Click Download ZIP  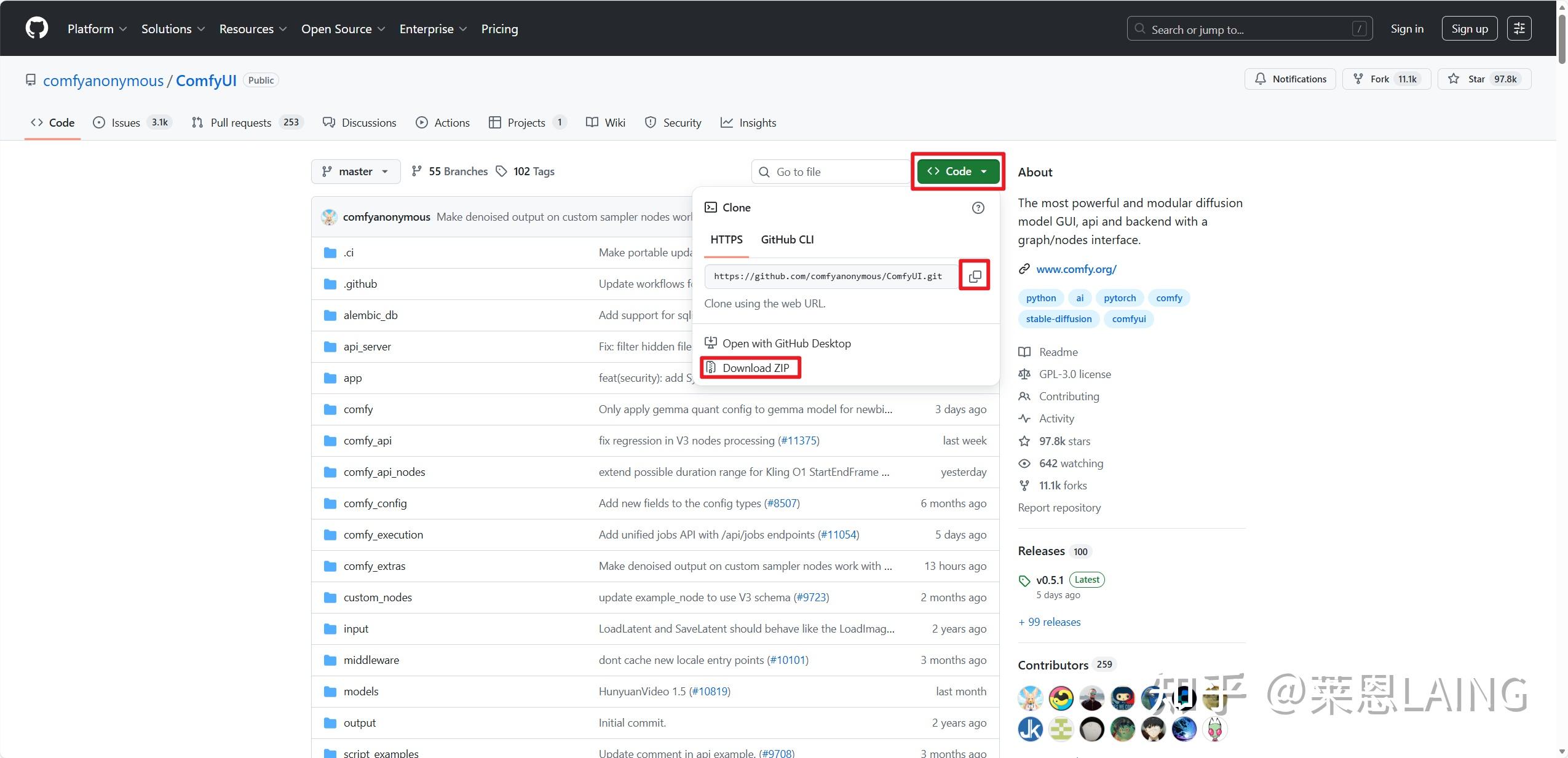click(x=755, y=368)
